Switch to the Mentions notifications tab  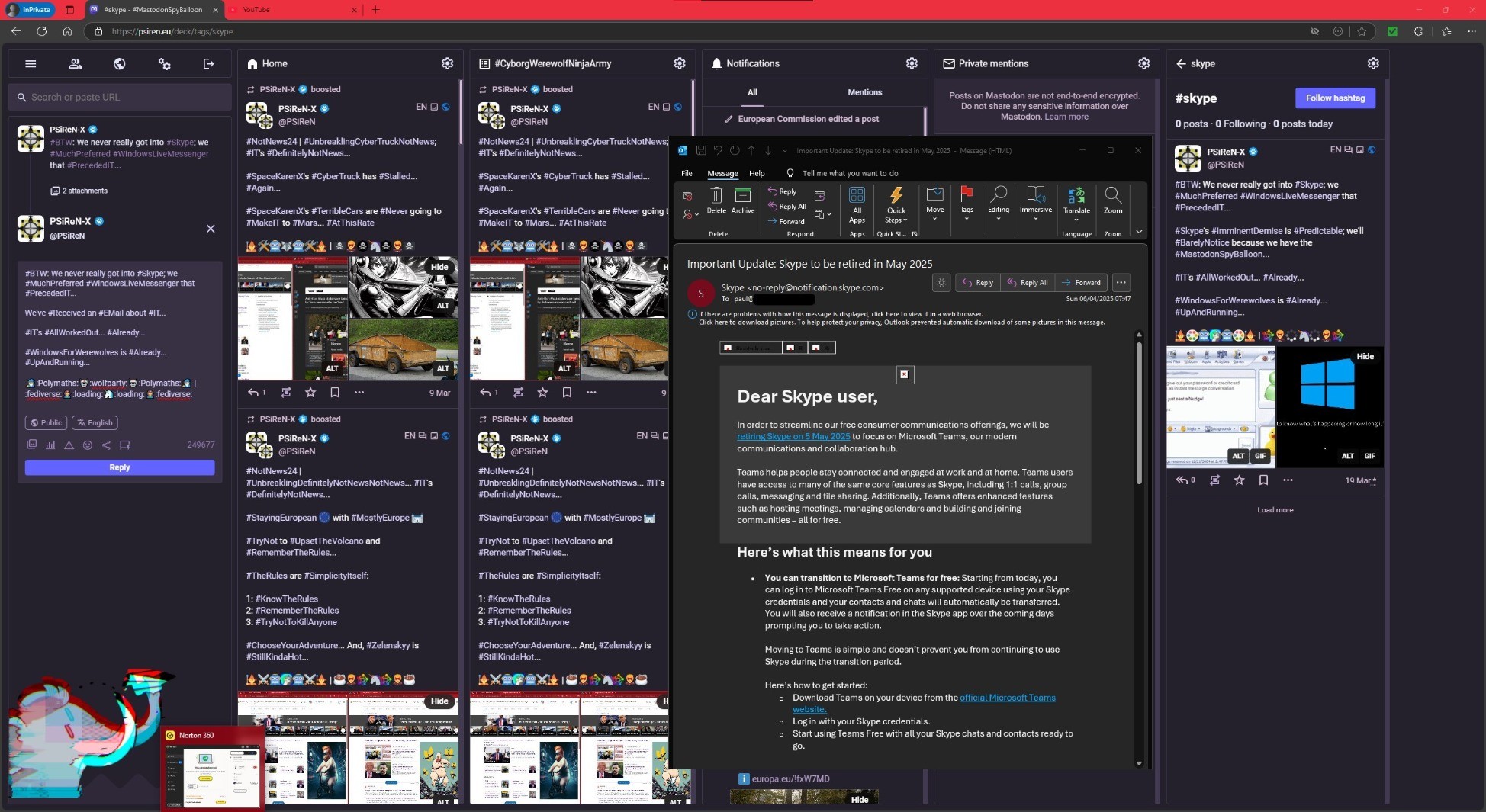(x=864, y=92)
